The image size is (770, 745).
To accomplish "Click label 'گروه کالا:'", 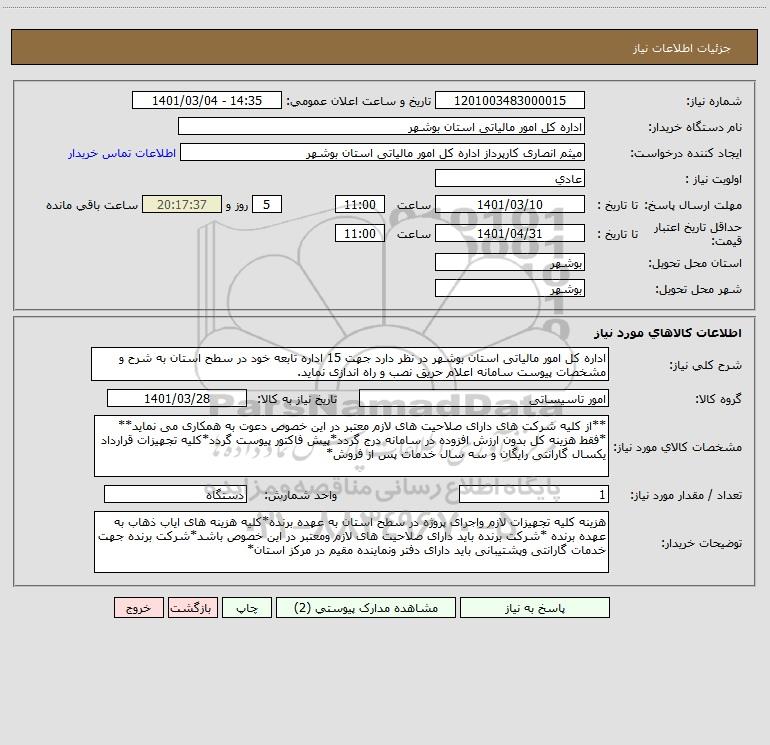I will click(x=718, y=399).
